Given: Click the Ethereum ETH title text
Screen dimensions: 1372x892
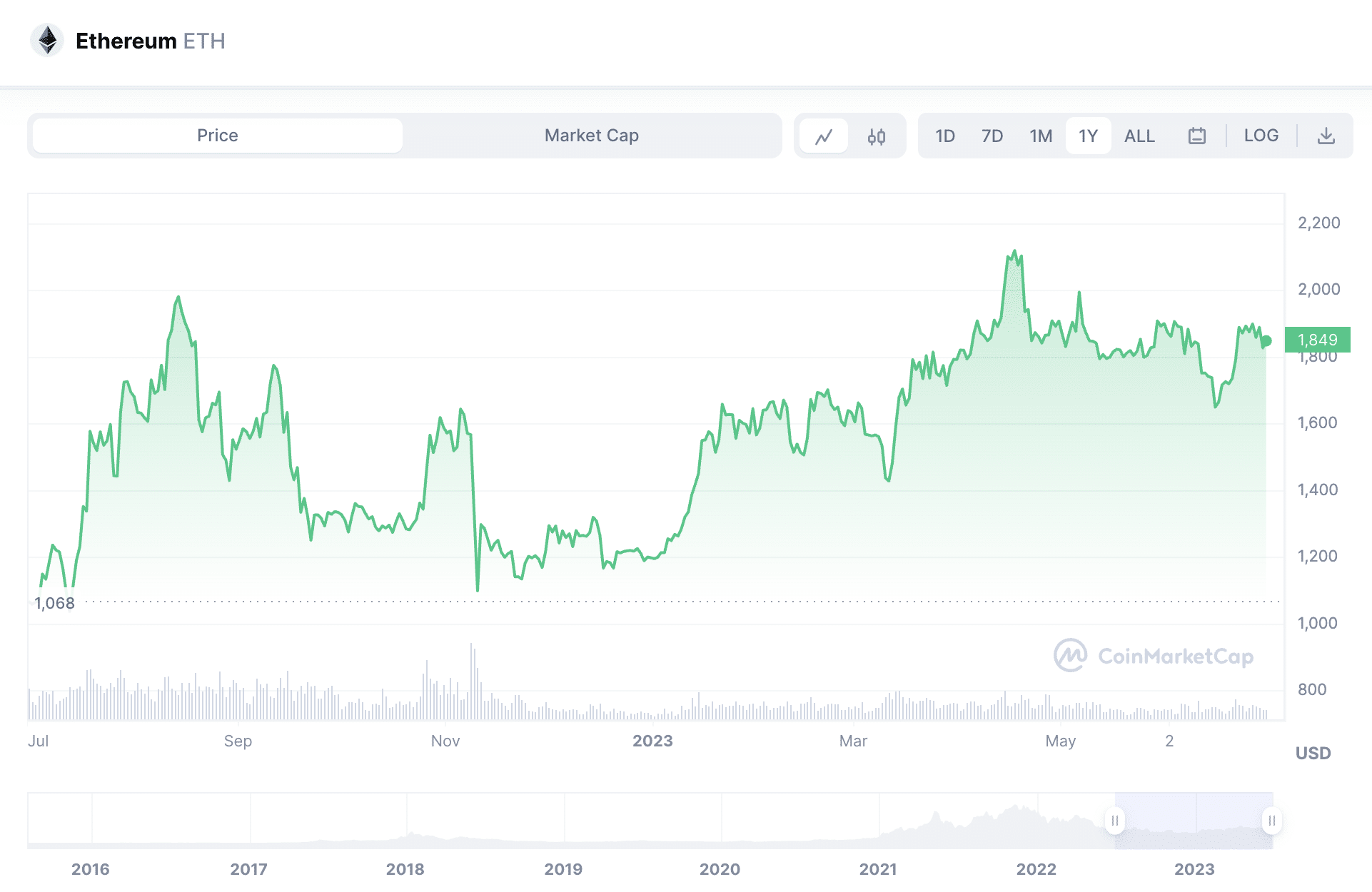Looking at the screenshot, I should pos(150,41).
